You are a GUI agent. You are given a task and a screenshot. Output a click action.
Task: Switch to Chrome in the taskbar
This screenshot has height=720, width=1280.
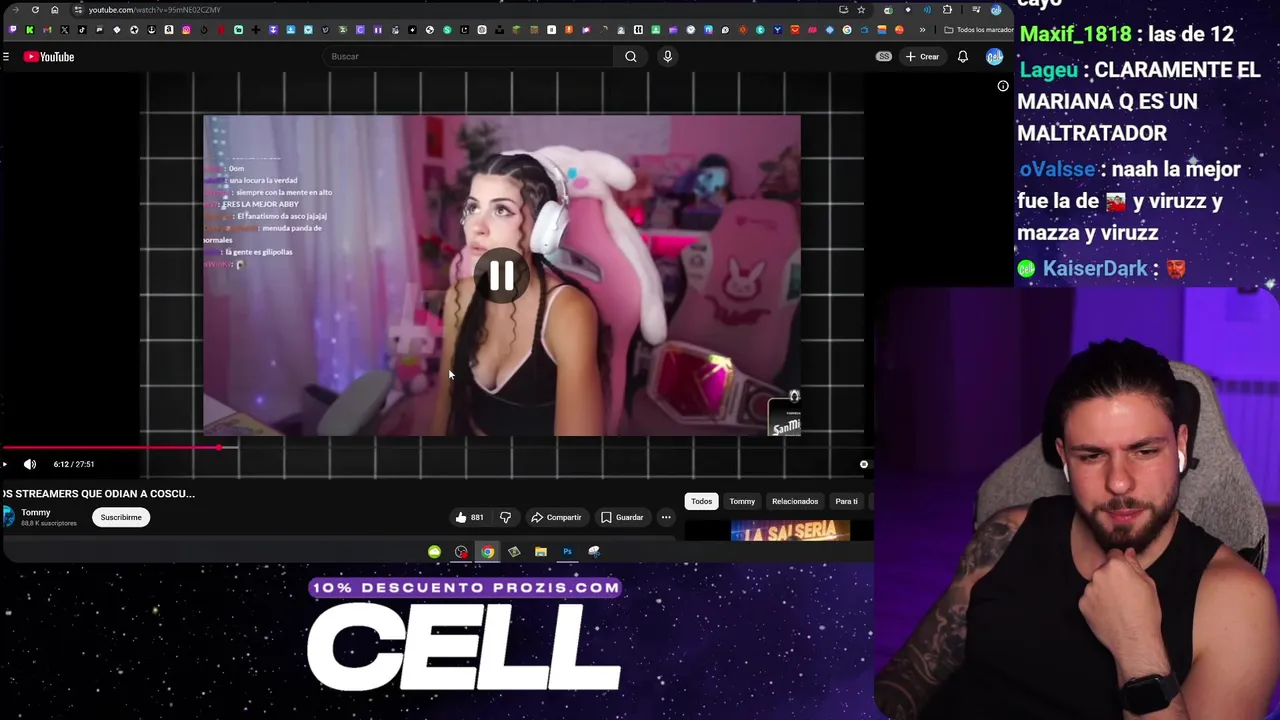tap(487, 552)
